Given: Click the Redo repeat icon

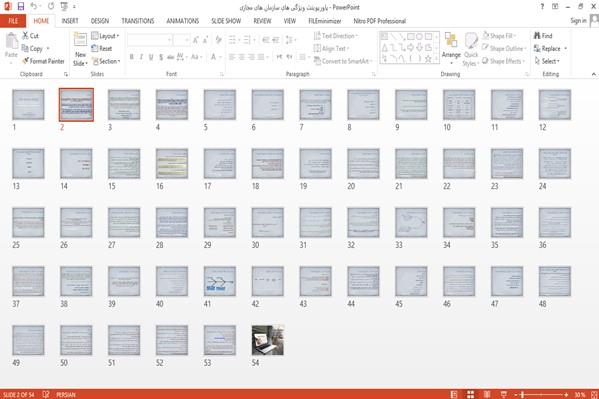Looking at the screenshot, I should tap(51, 6).
